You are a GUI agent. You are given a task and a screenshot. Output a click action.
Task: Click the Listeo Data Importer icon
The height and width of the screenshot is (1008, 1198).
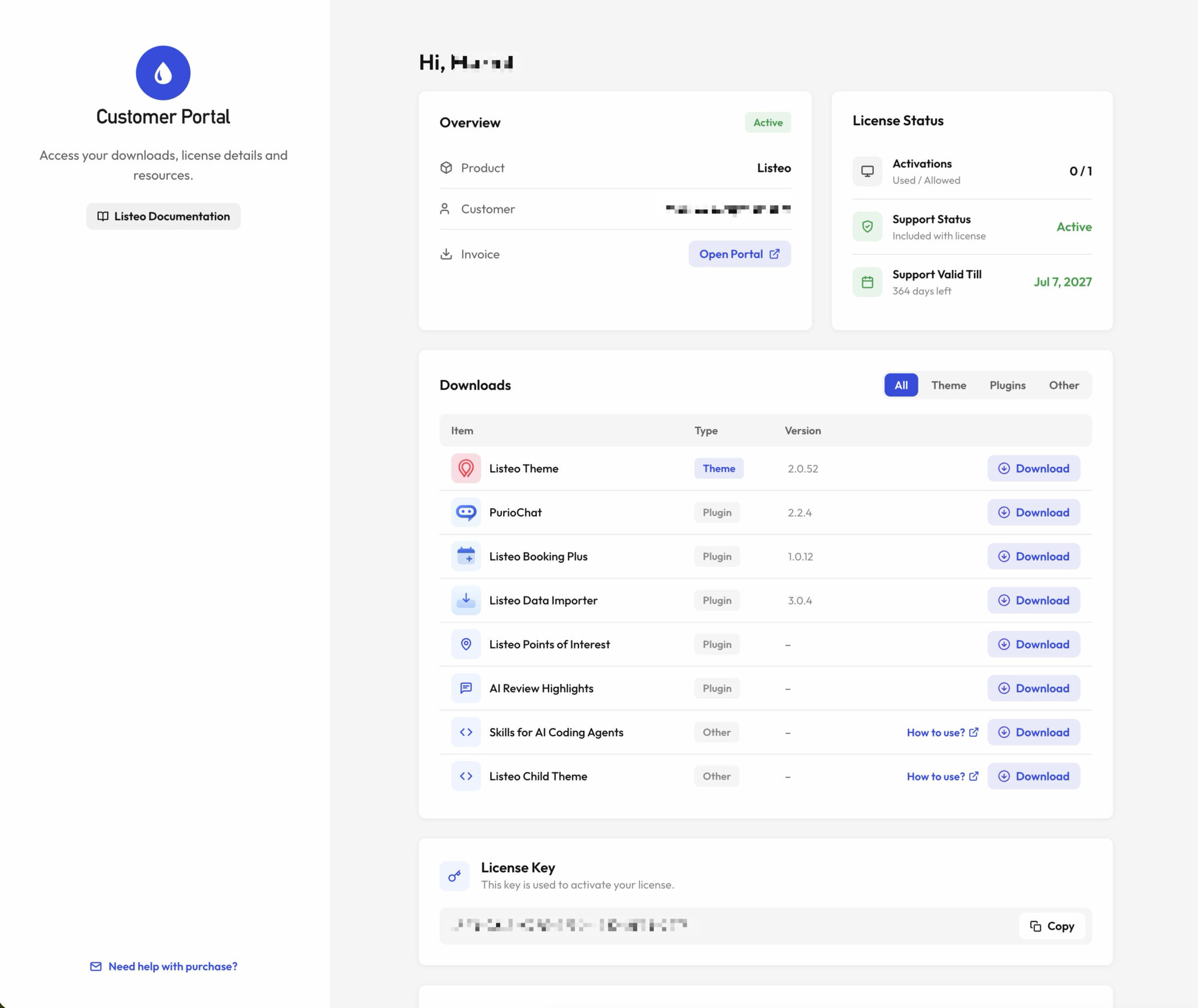466,600
